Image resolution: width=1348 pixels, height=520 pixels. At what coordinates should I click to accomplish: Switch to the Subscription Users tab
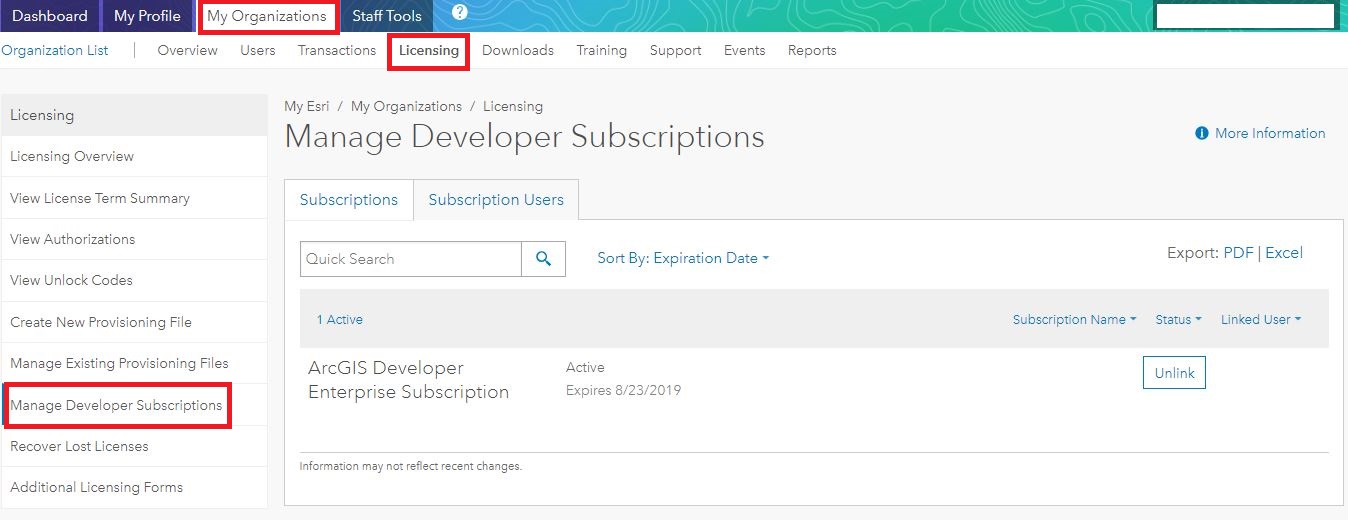point(496,199)
